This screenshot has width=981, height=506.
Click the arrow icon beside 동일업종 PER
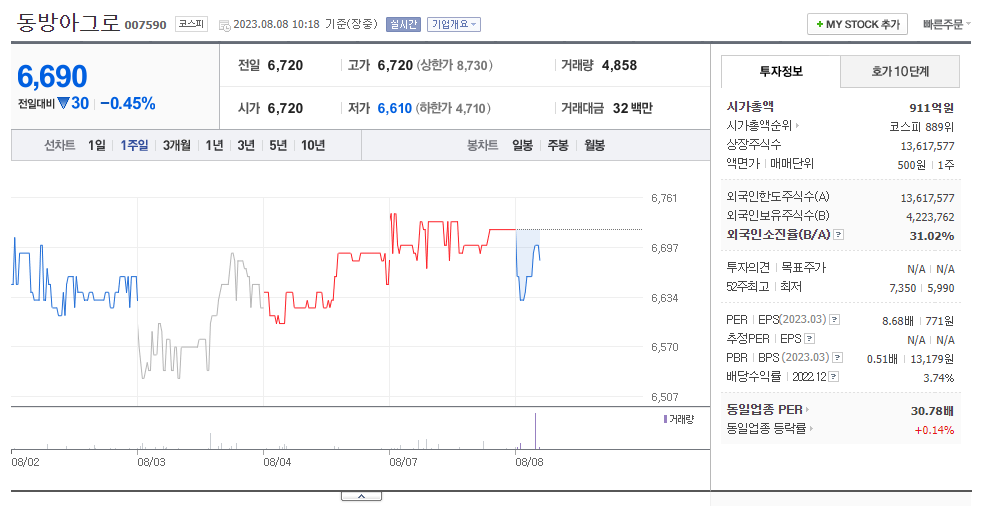[808, 410]
